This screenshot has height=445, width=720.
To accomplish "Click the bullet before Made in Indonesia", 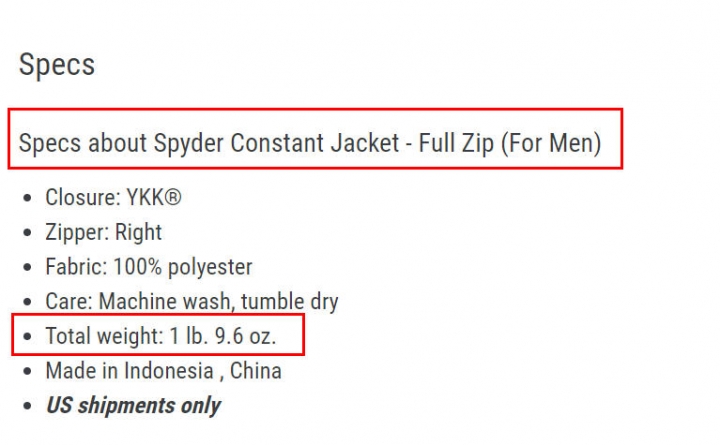I will [x=28, y=371].
